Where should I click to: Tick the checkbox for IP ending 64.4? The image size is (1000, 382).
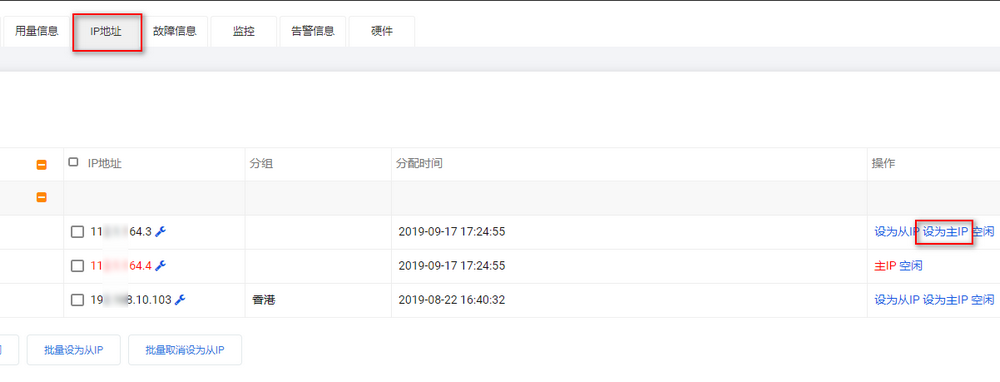pyautogui.click(x=77, y=266)
